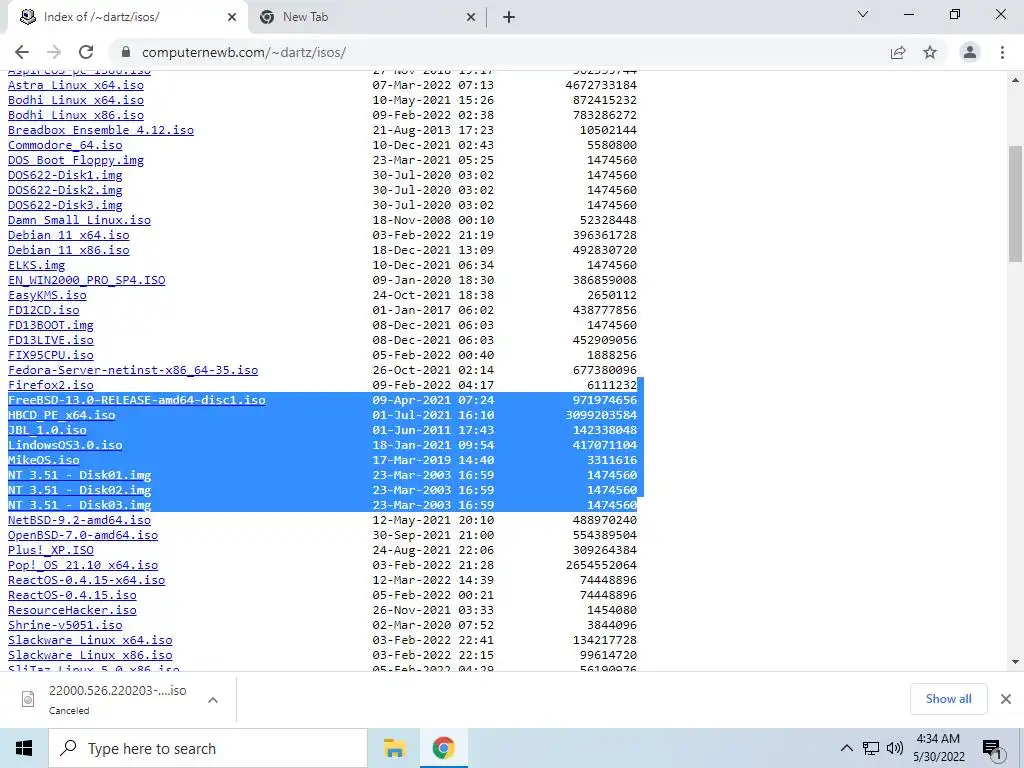Click the page's vertical scrollbar thumb
This screenshot has height=768, width=1024.
[1016, 204]
